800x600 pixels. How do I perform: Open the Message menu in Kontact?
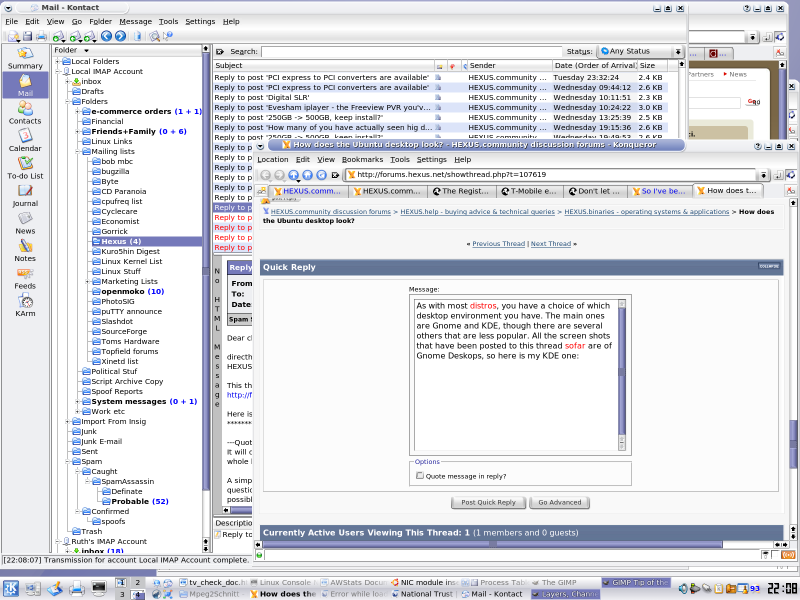coord(135,21)
